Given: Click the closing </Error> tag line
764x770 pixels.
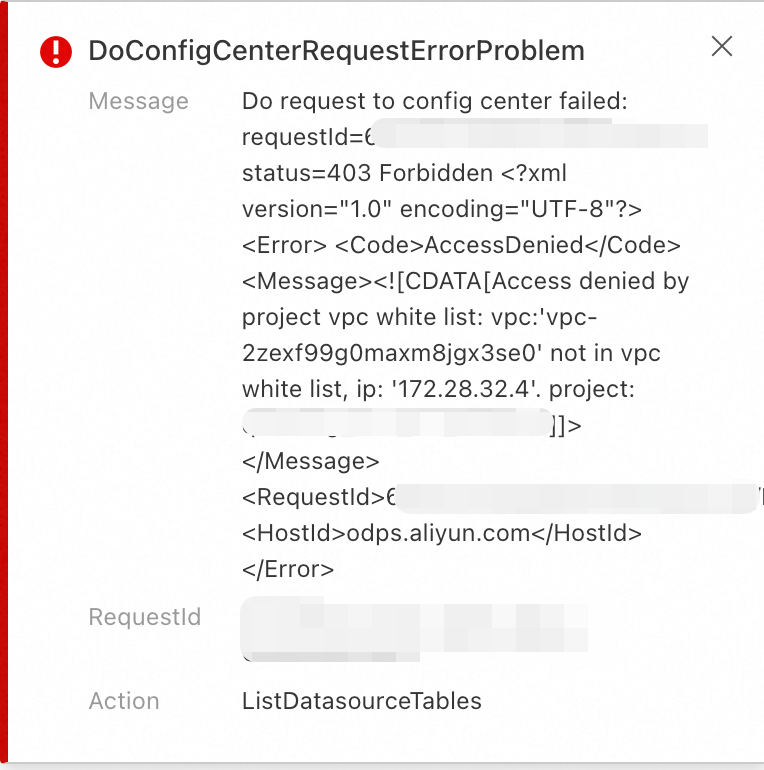Looking at the screenshot, I should [x=288, y=569].
